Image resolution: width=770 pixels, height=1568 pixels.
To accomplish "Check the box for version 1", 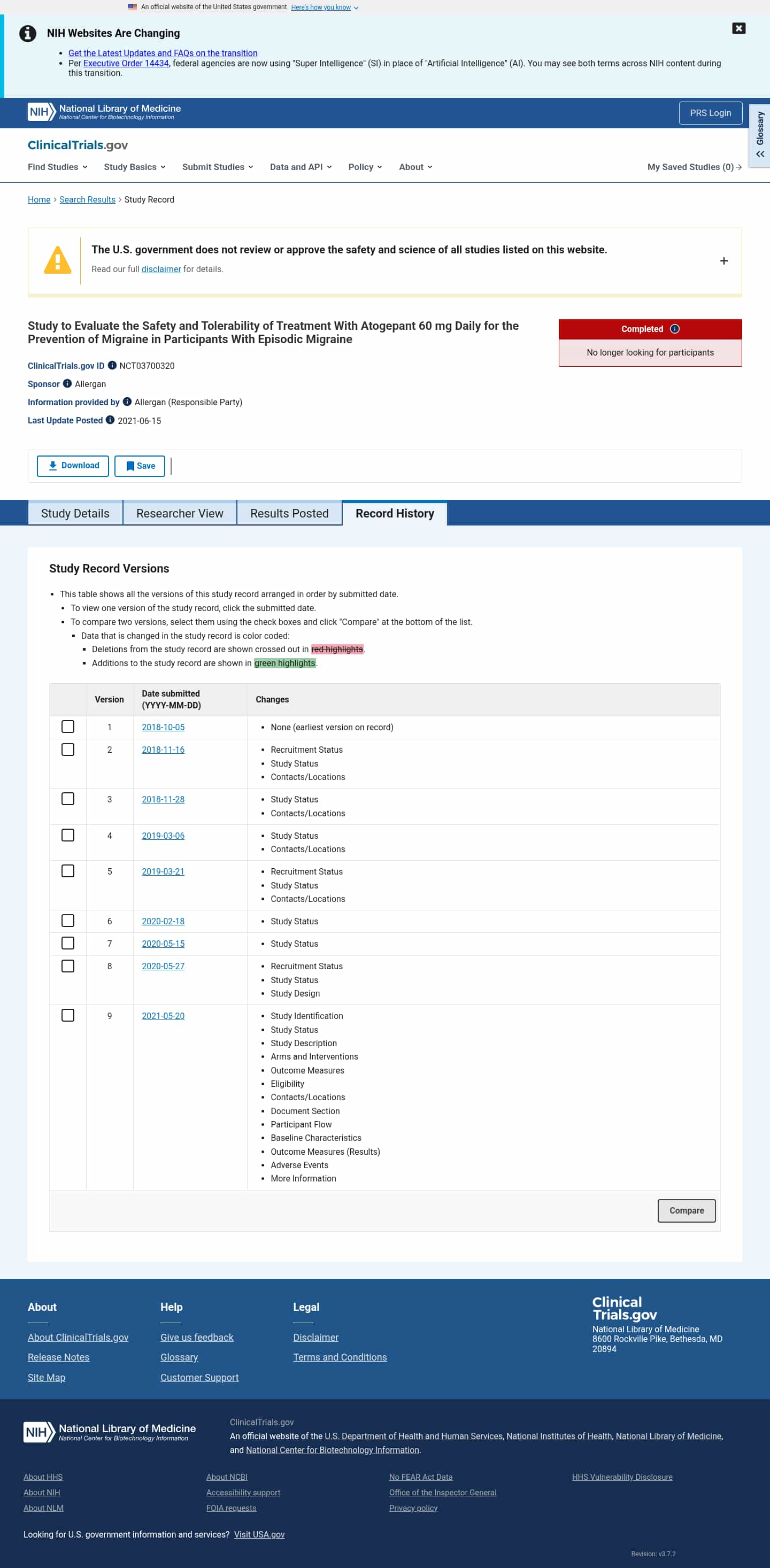I will tap(68, 727).
